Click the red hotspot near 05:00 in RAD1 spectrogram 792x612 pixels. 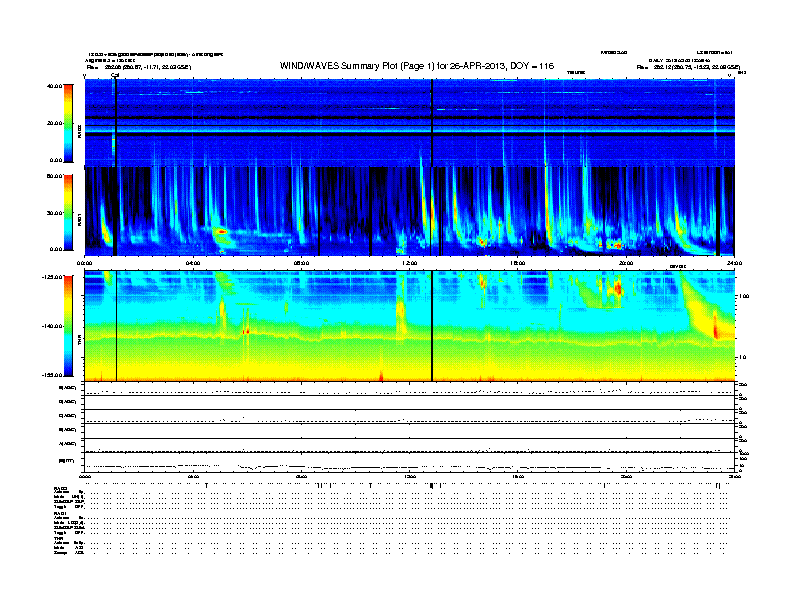click(x=221, y=231)
